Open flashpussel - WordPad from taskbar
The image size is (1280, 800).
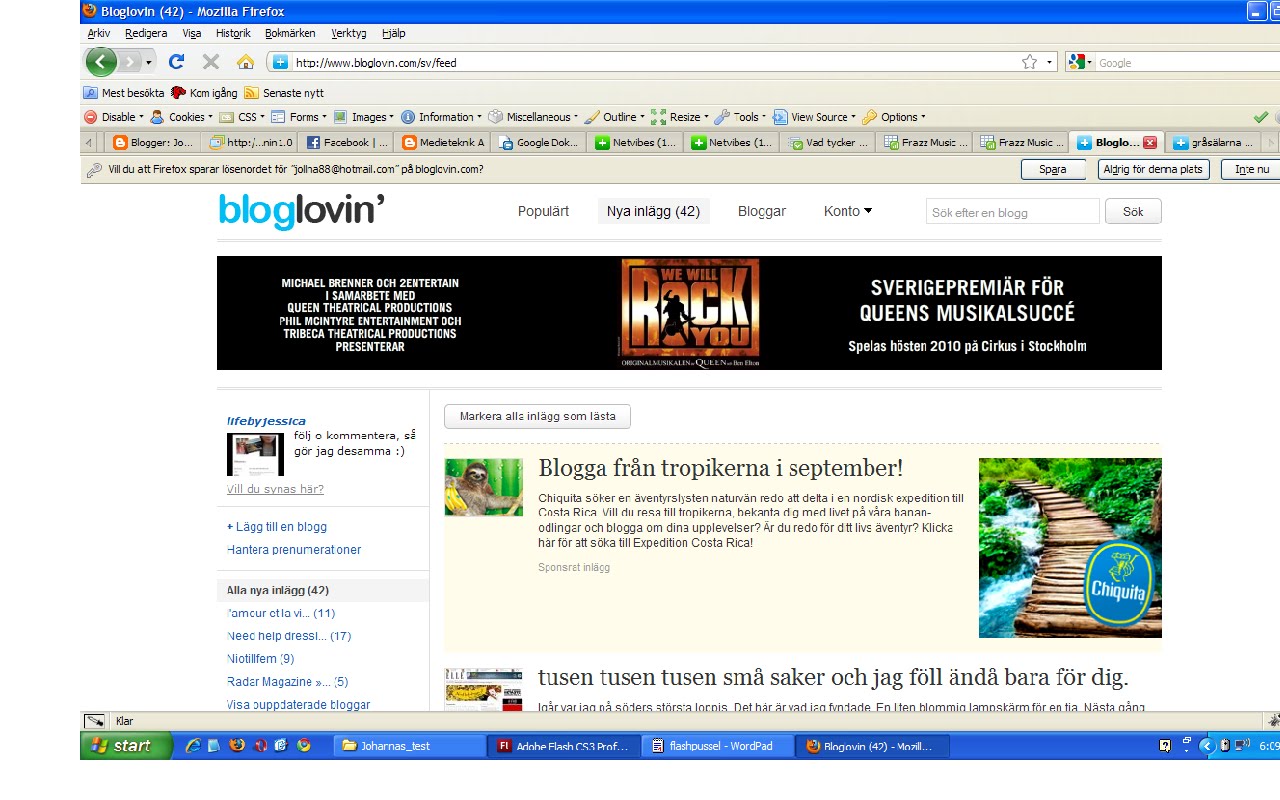(717, 746)
